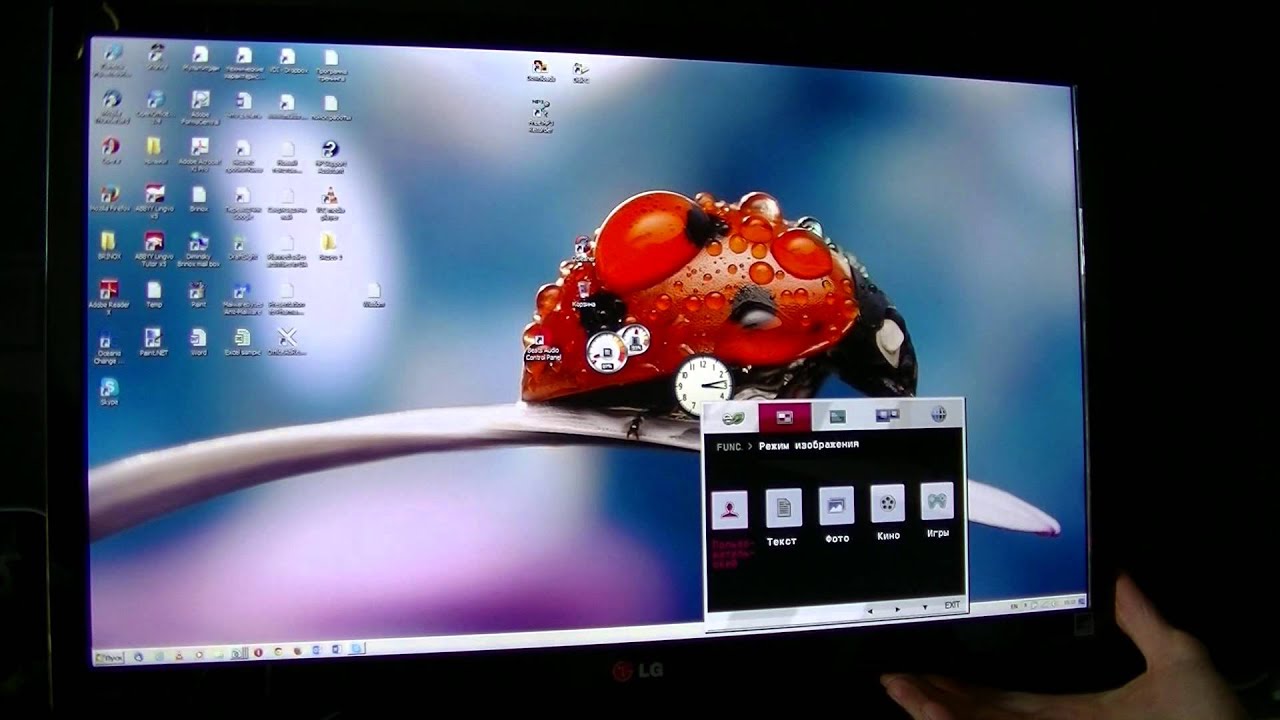
Task: Open the Oceanis Change desktop icon
Action: pos(106,348)
